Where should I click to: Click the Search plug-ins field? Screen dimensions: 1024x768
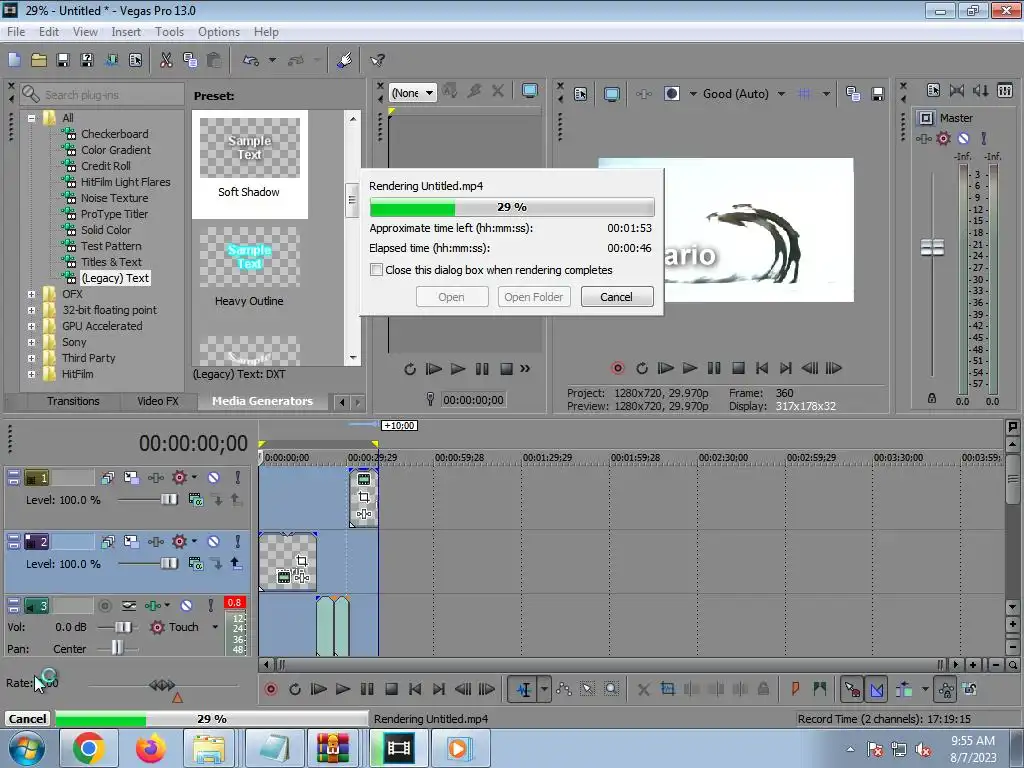(102, 95)
